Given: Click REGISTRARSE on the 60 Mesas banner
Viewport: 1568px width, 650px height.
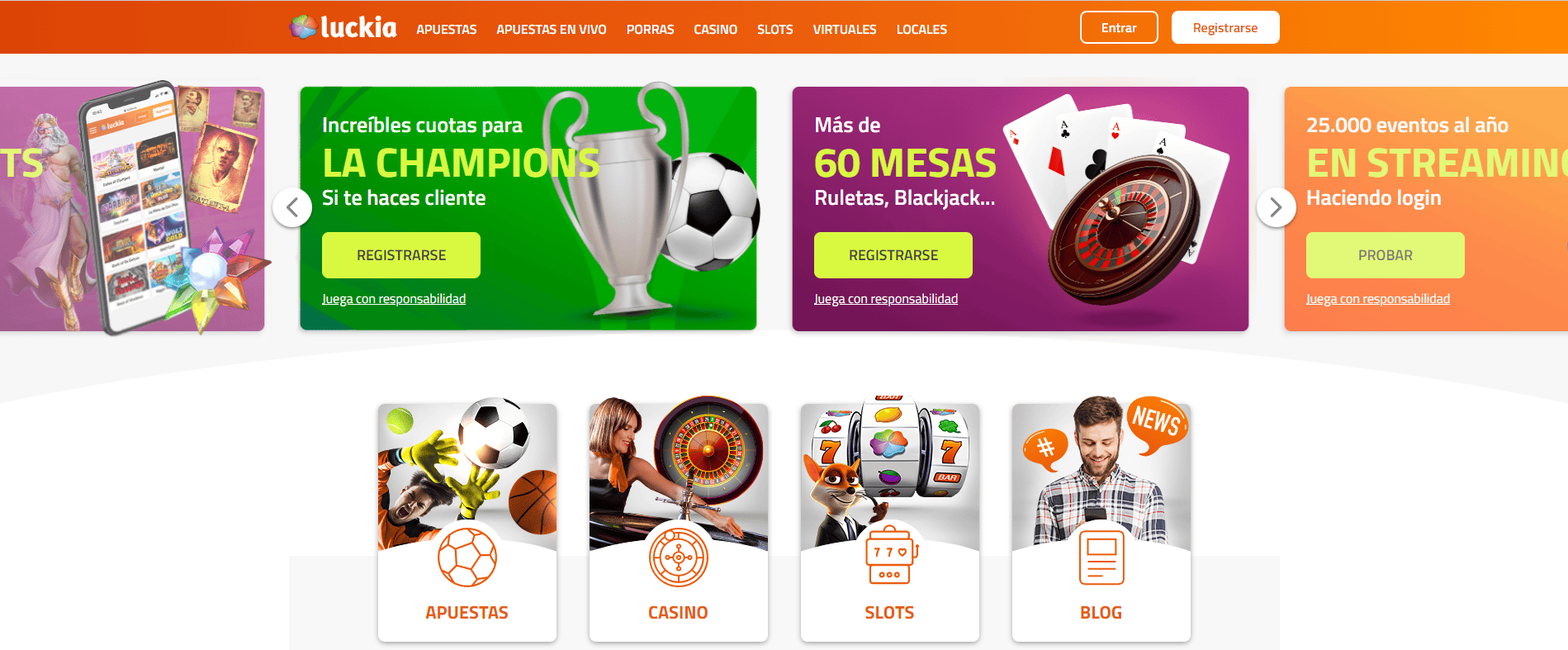Looking at the screenshot, I should pos(893,255).
